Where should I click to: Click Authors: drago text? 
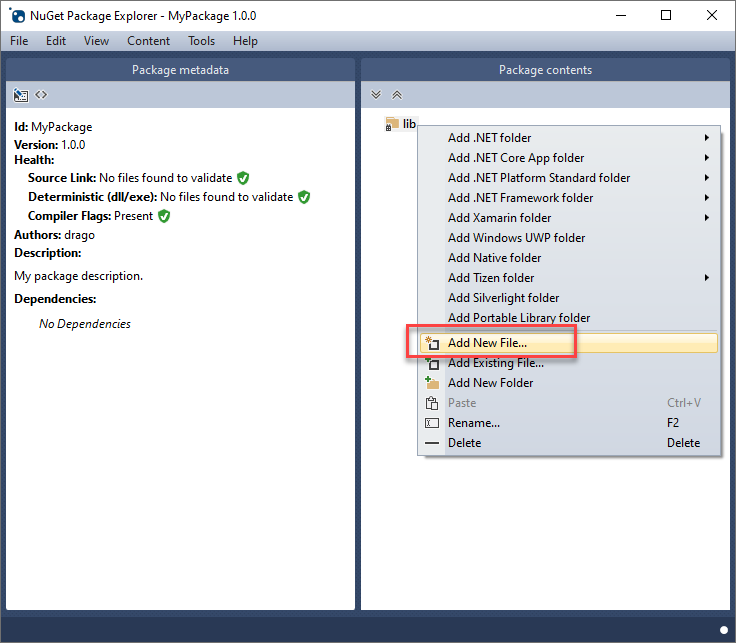tap(54, 235)
